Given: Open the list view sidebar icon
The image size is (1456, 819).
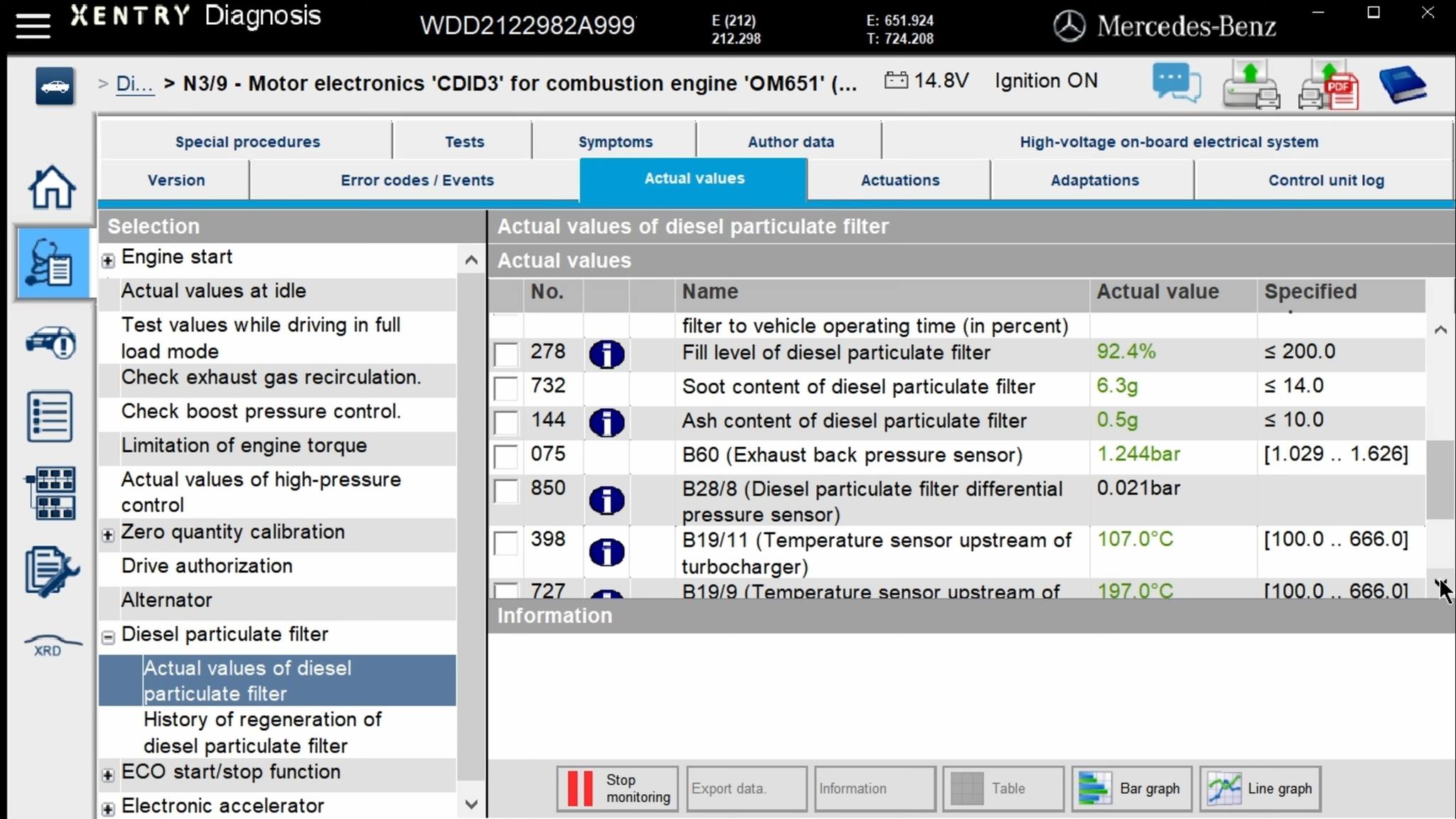Looking at the screenshot, I should coord(50,417).
